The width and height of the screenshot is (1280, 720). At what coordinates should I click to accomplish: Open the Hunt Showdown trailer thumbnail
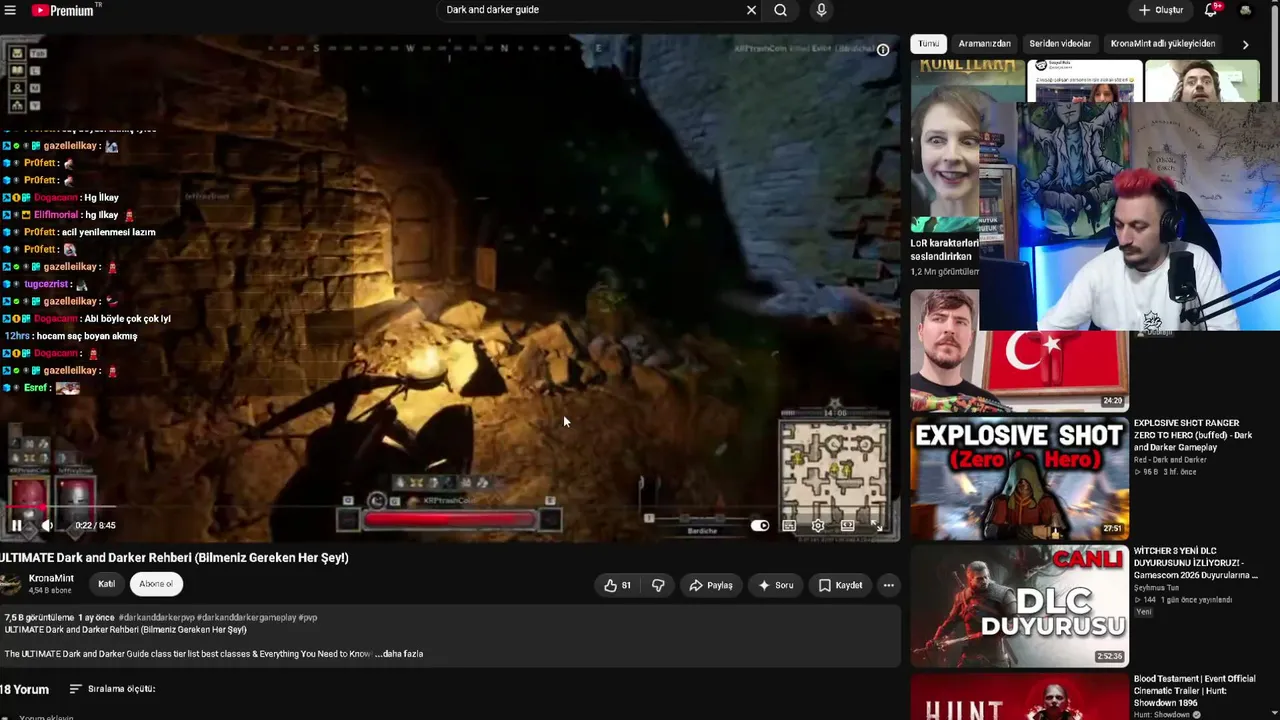pos(1019,697)
